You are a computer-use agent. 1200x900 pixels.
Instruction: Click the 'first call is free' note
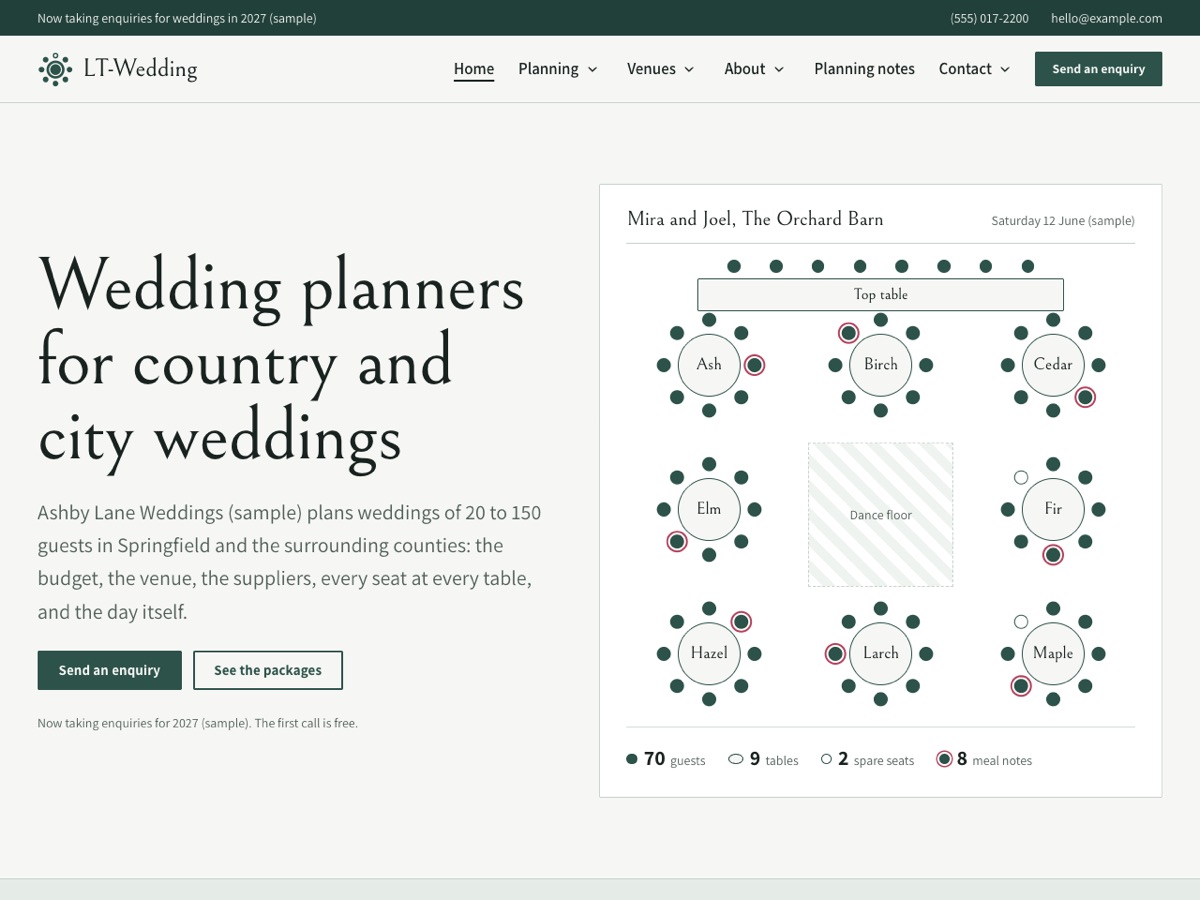tap(197, 723)
